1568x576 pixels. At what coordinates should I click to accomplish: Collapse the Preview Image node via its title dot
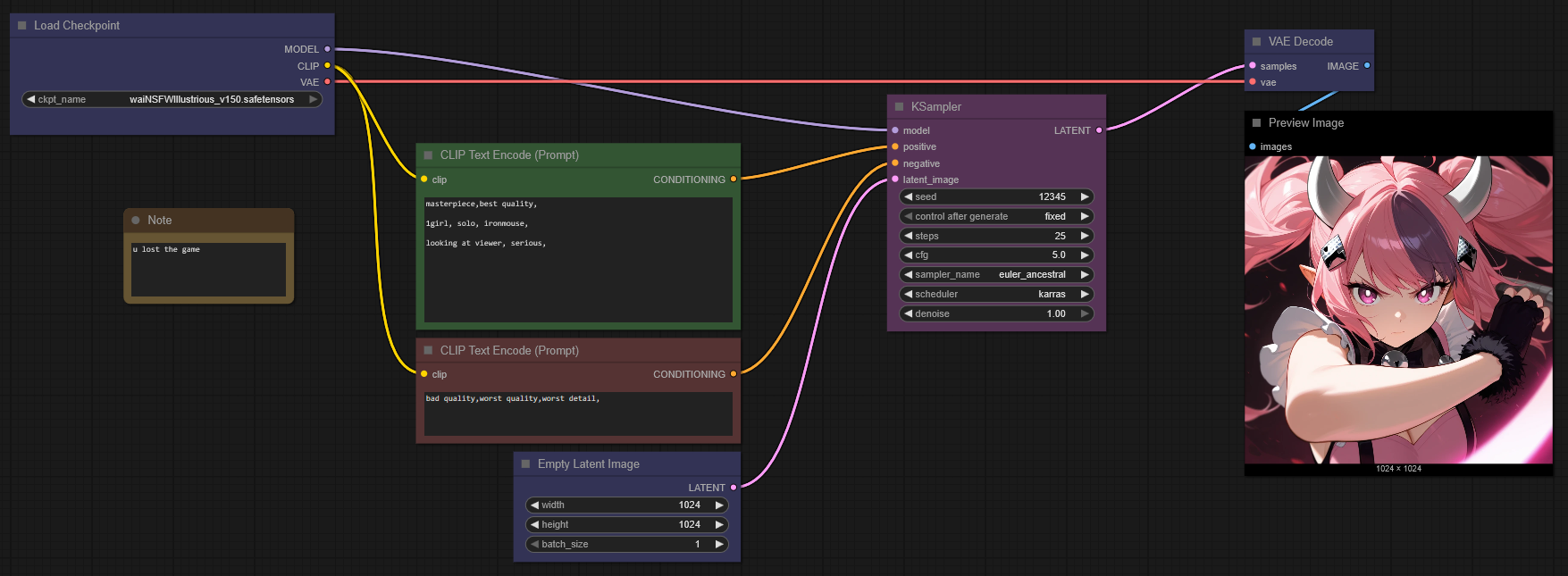(1257, 123)
